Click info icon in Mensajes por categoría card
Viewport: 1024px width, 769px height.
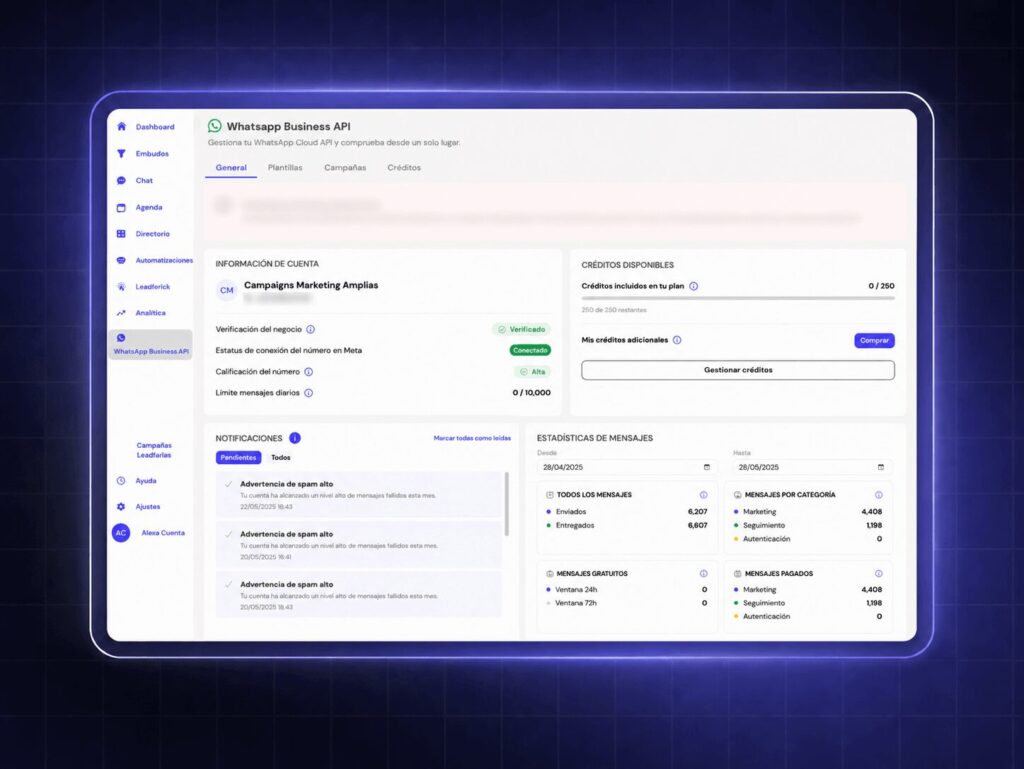pos(878,495)
